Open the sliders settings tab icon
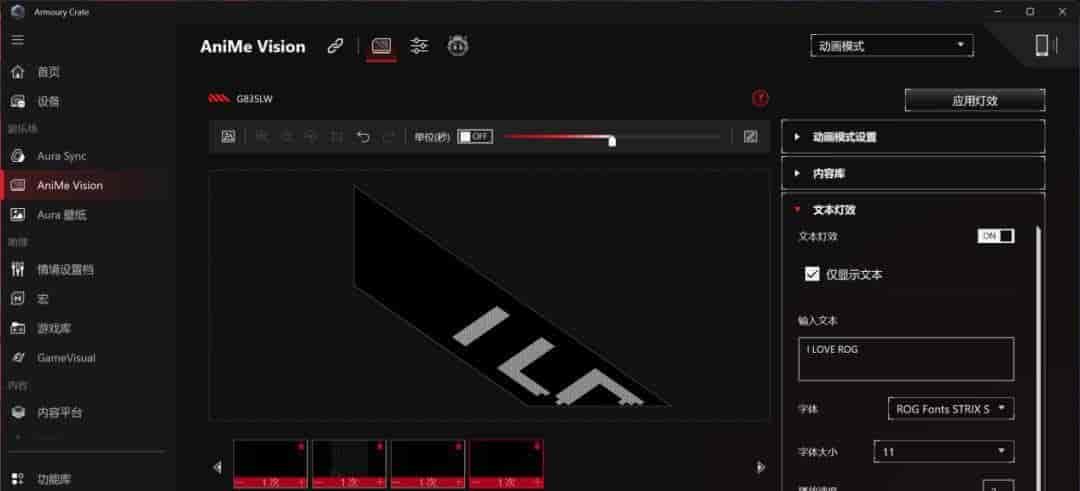 click(x=419, y=46)
